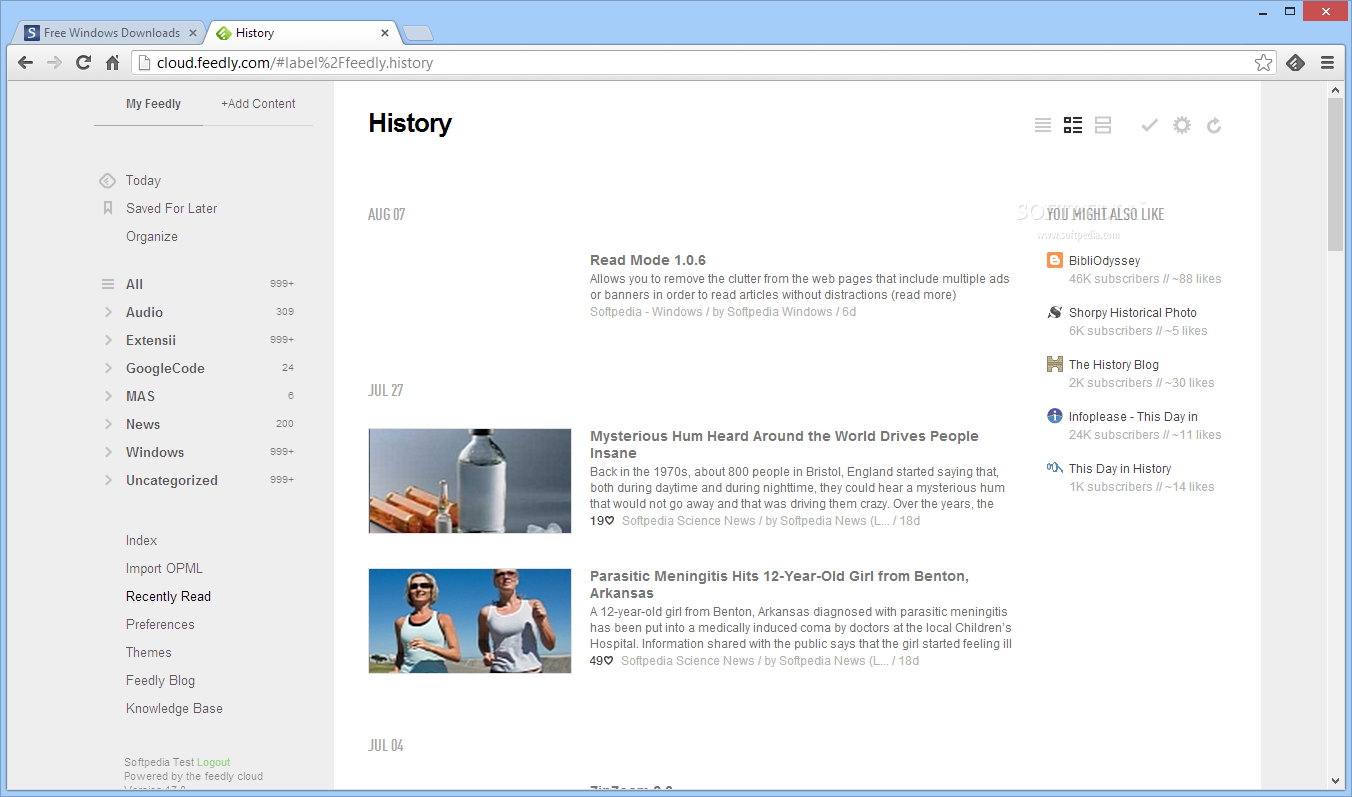
Task: Close the Free Windows Downloads tab
Action: [193, 33]
